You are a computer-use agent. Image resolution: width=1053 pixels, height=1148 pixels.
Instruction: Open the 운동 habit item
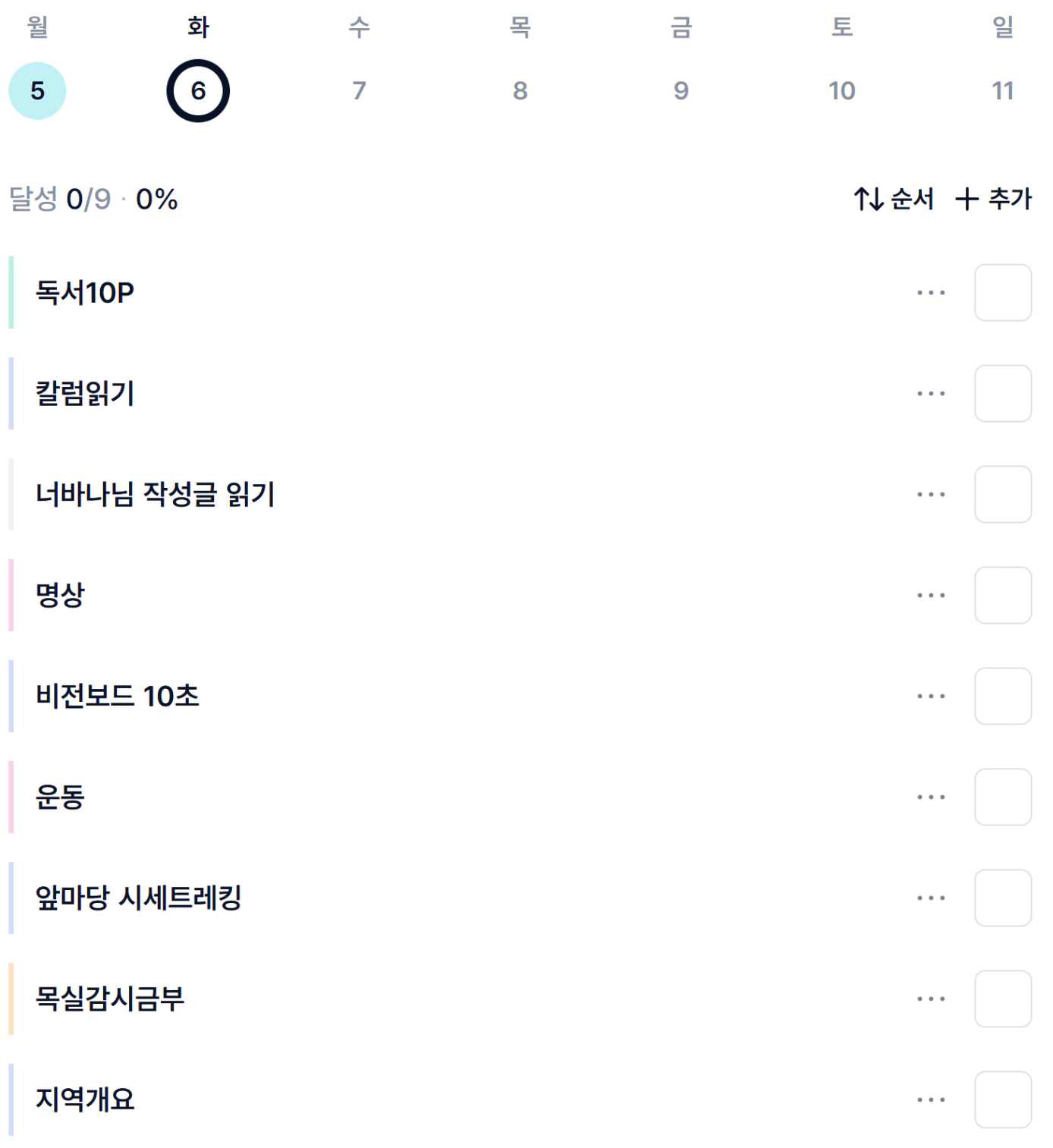pyautogui.click(x=61, y=797)
